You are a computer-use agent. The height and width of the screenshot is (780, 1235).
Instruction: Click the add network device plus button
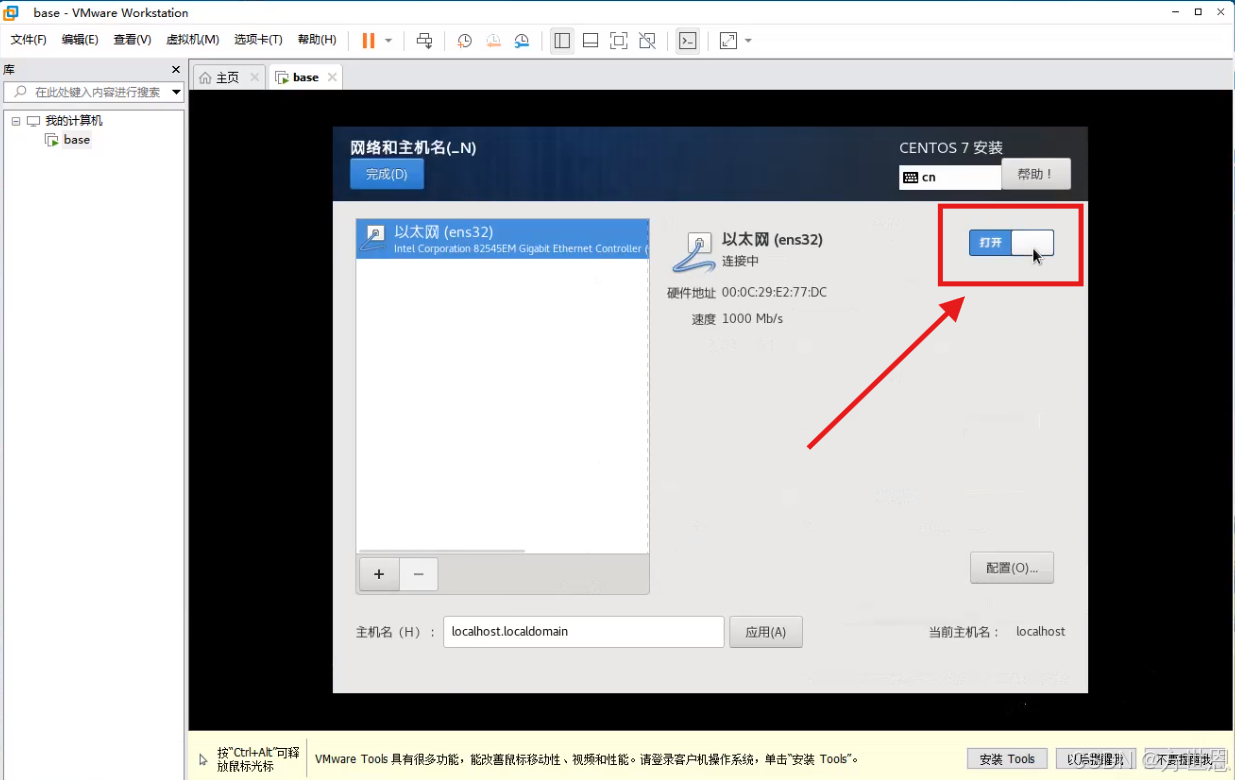click(x=379, y=574)
